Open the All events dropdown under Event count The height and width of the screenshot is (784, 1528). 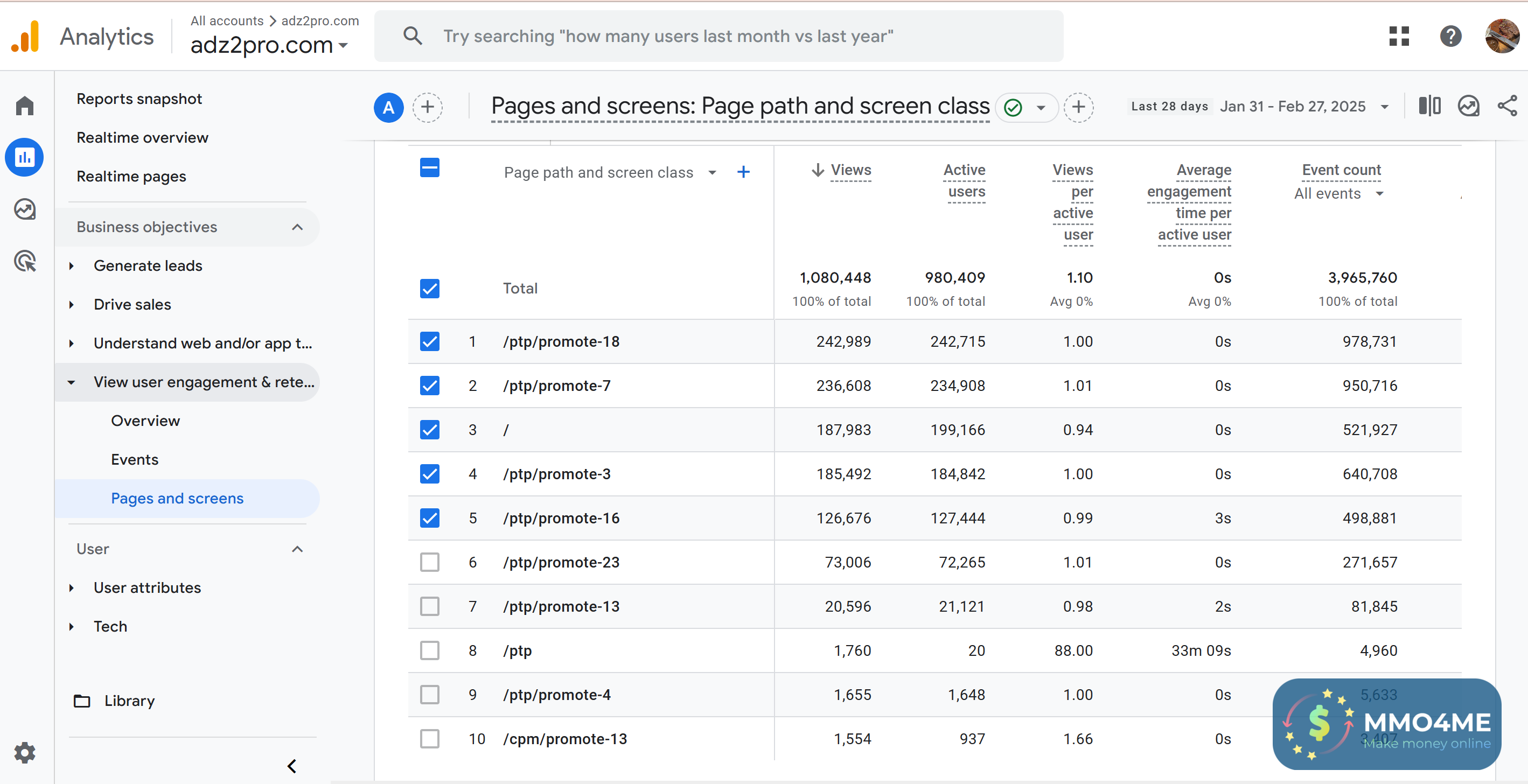[1339, 194]
